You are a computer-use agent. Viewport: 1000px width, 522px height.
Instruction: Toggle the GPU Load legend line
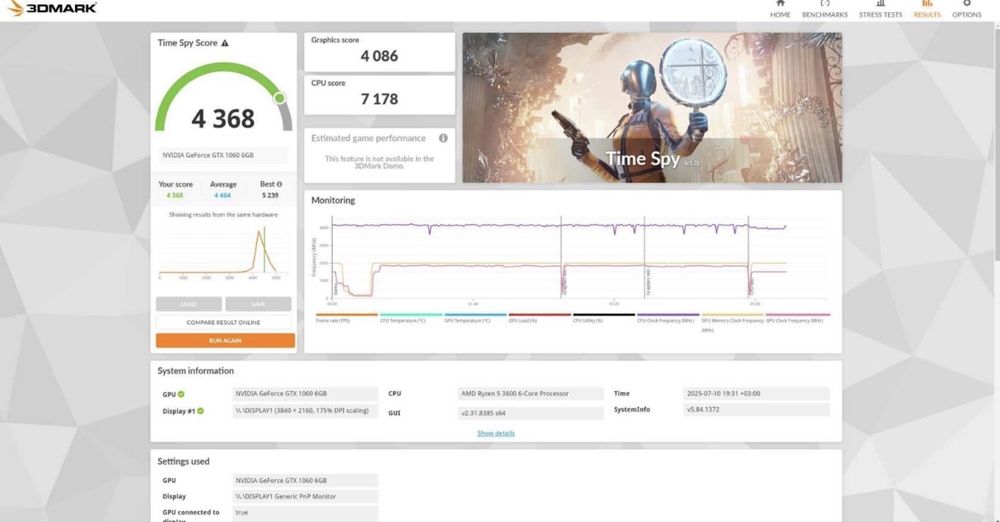pos(540,315)
